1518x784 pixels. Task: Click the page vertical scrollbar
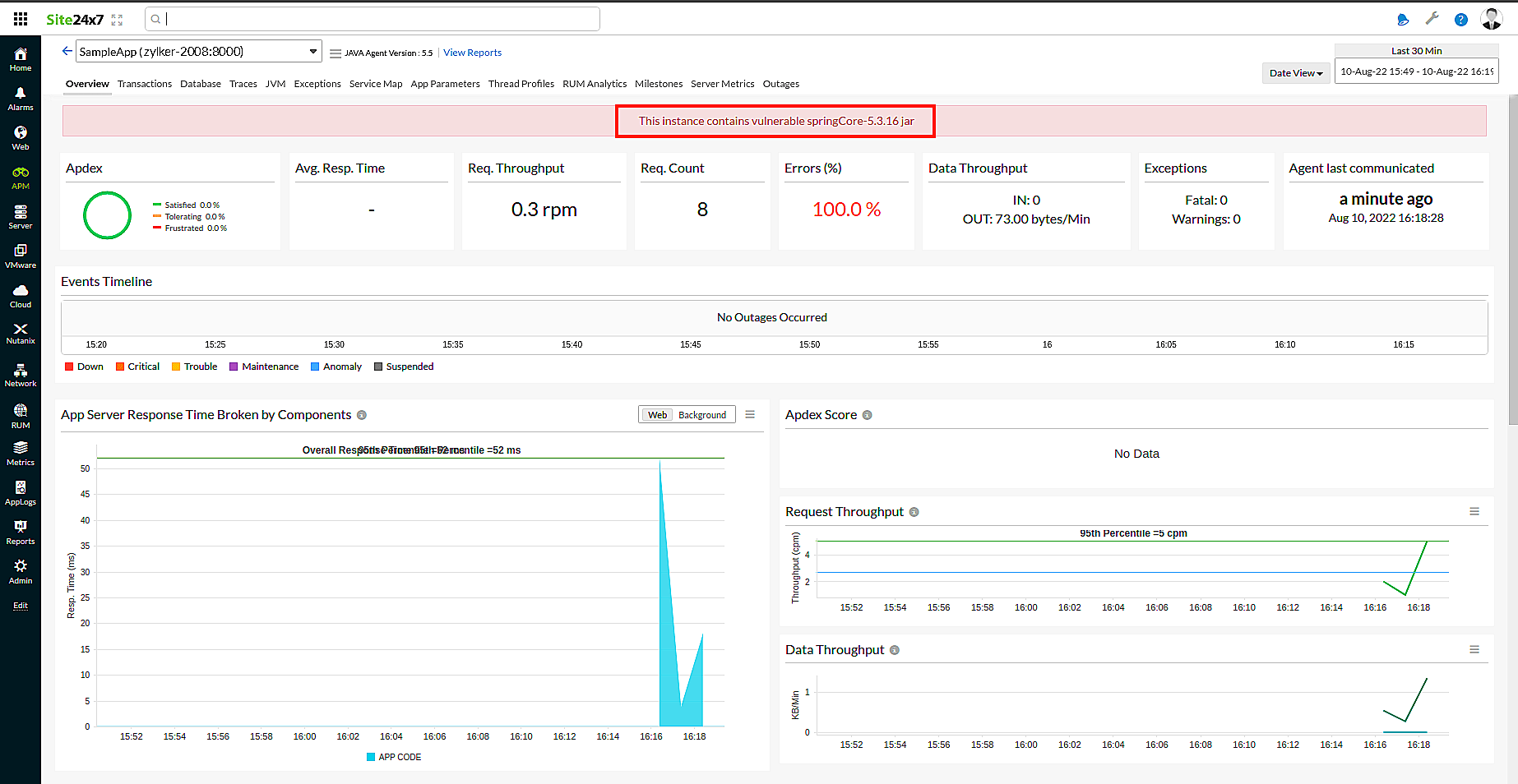(x=1513, y=260)
